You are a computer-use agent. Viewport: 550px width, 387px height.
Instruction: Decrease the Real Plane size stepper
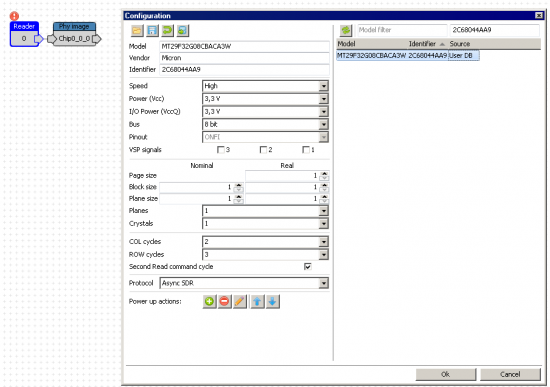324,201
